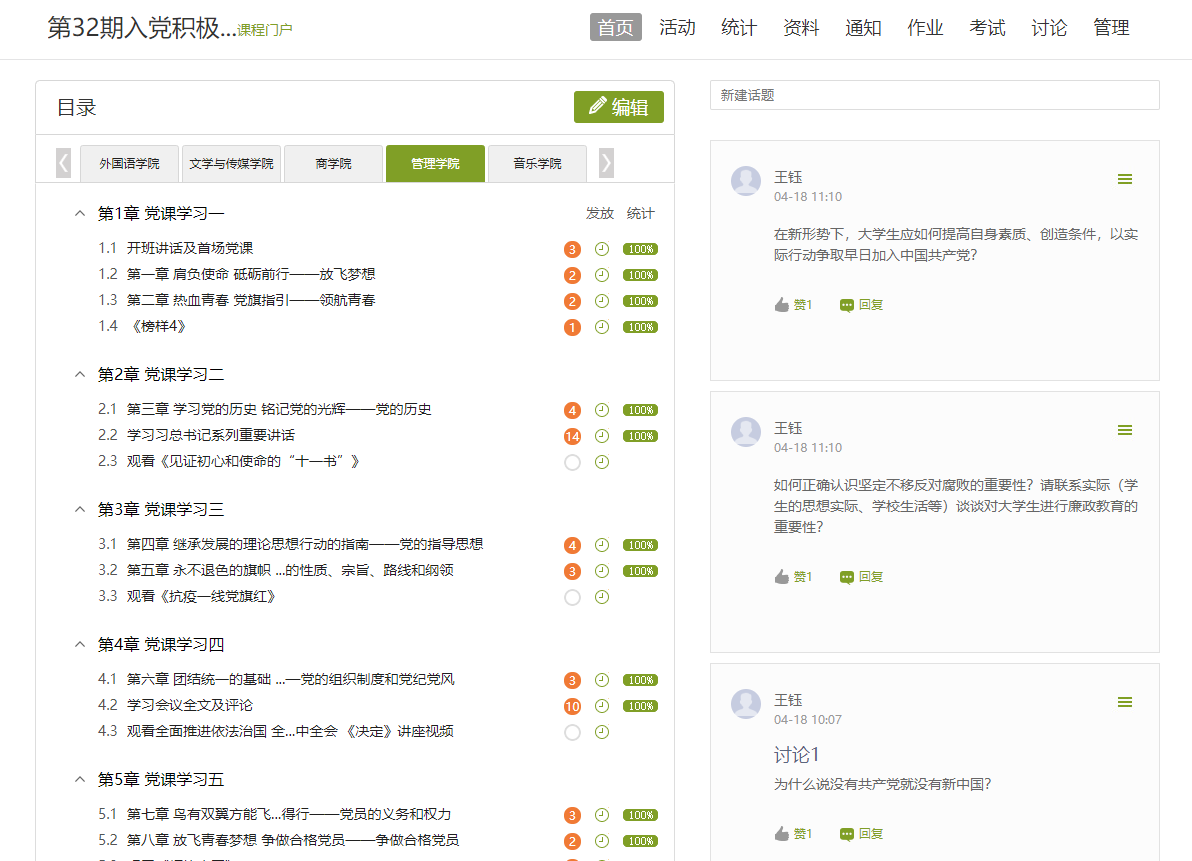Click the green 编辑 button
The width and height of the screenshot is (1192, 861).
pyautogui.click(x=618, y=107)
